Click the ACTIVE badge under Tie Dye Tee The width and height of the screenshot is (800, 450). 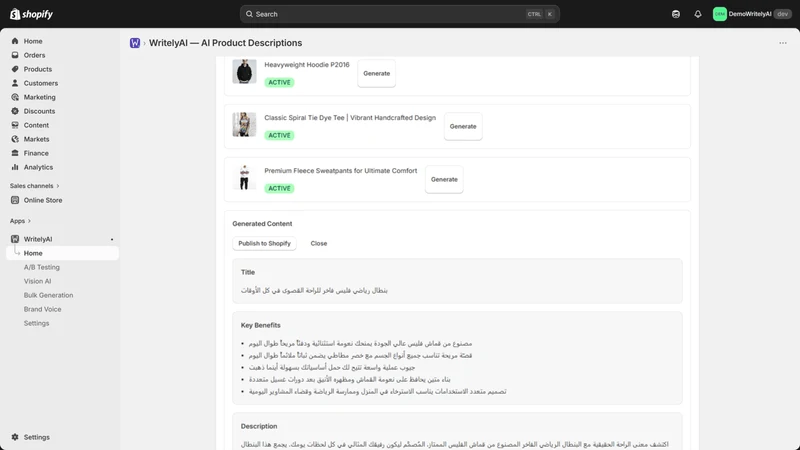279,135
